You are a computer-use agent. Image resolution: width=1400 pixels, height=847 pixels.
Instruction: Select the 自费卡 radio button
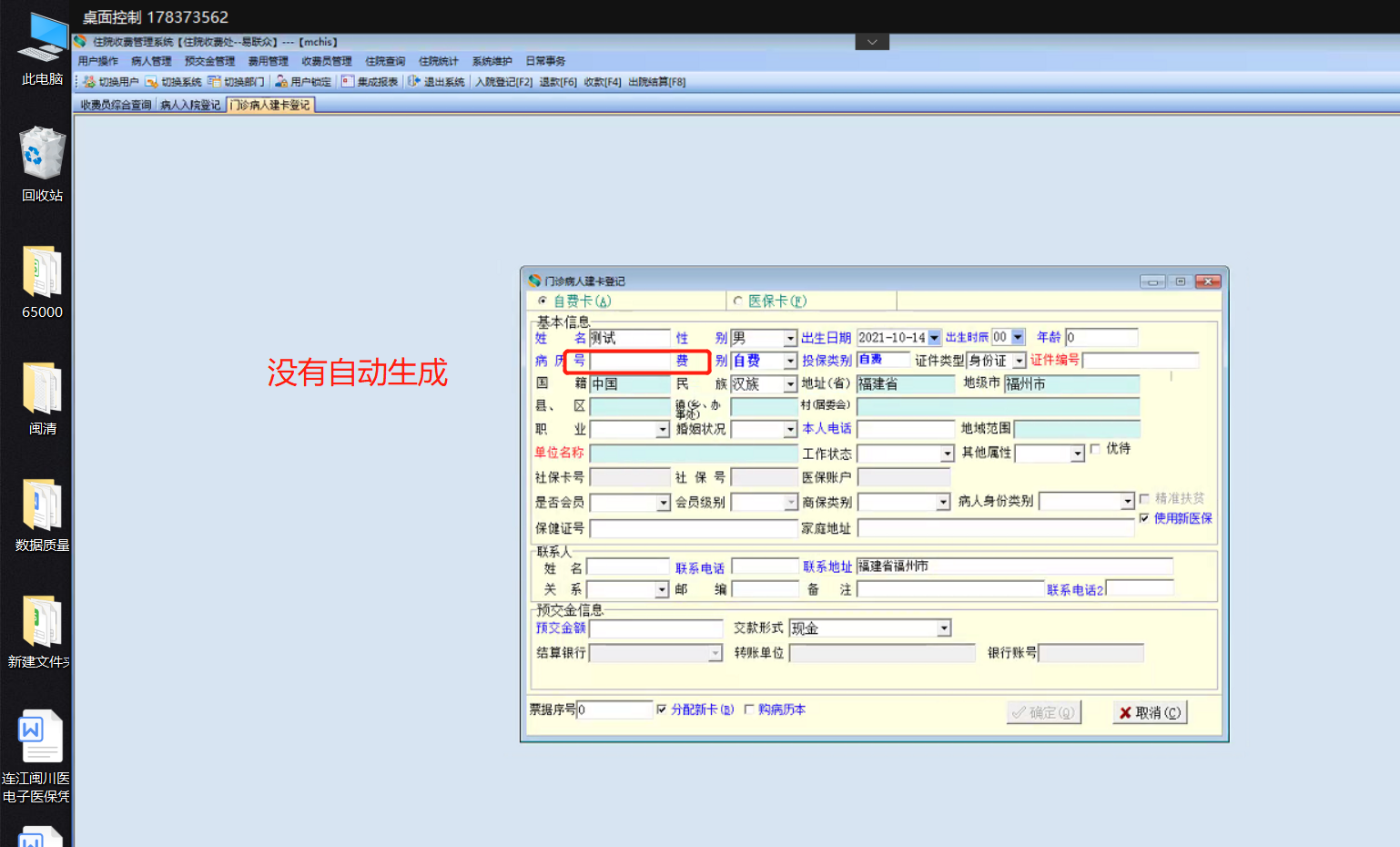coord(543,301)
